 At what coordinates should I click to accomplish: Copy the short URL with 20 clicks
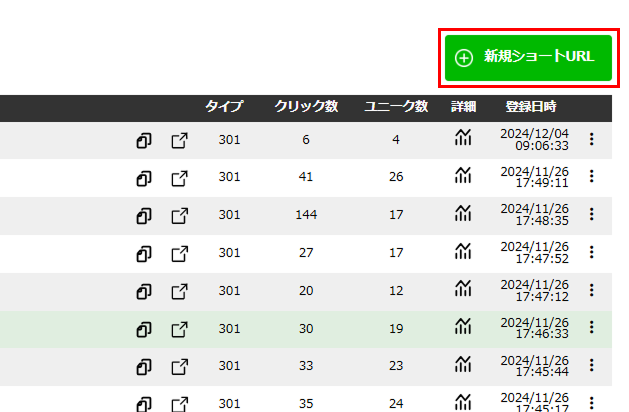coord(143,291)
